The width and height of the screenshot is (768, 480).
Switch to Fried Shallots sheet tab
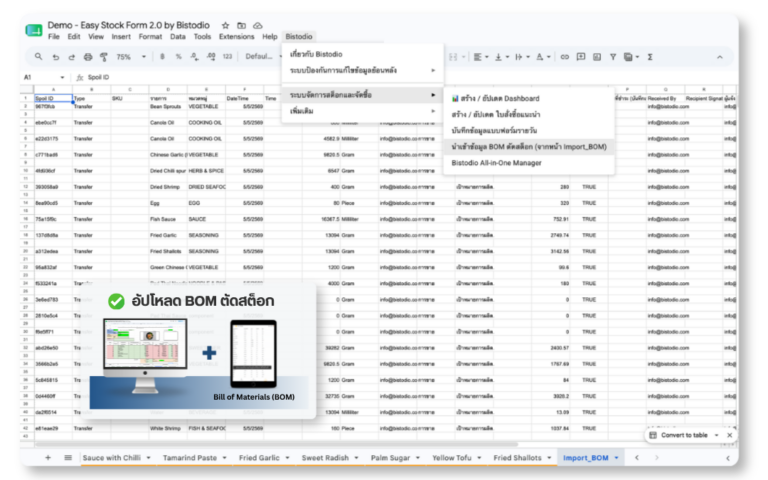517,457
